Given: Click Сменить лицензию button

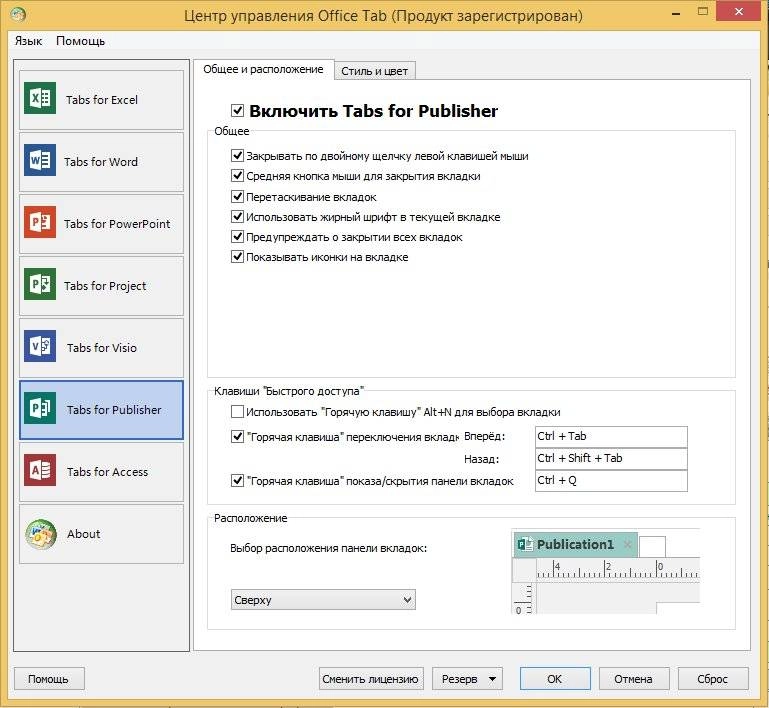Looking at the screenshot, I should coord(371,679).
